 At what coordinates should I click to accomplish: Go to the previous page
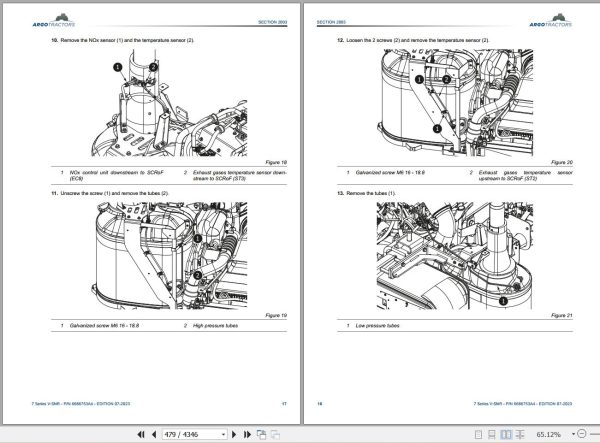154,434
